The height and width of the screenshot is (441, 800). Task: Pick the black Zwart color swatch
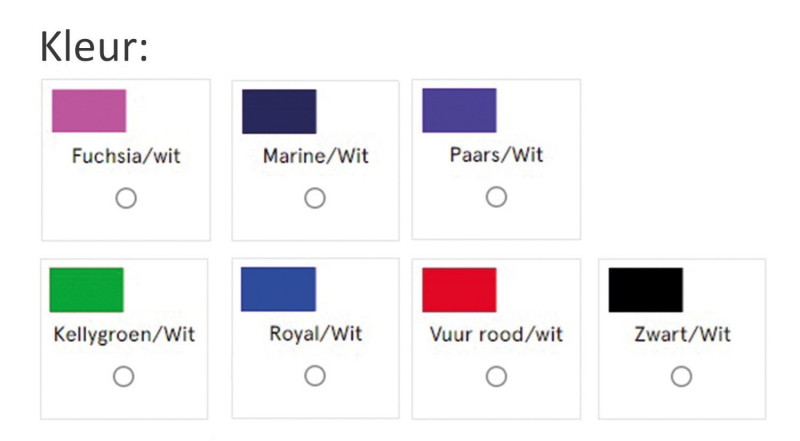pos(645,290)
